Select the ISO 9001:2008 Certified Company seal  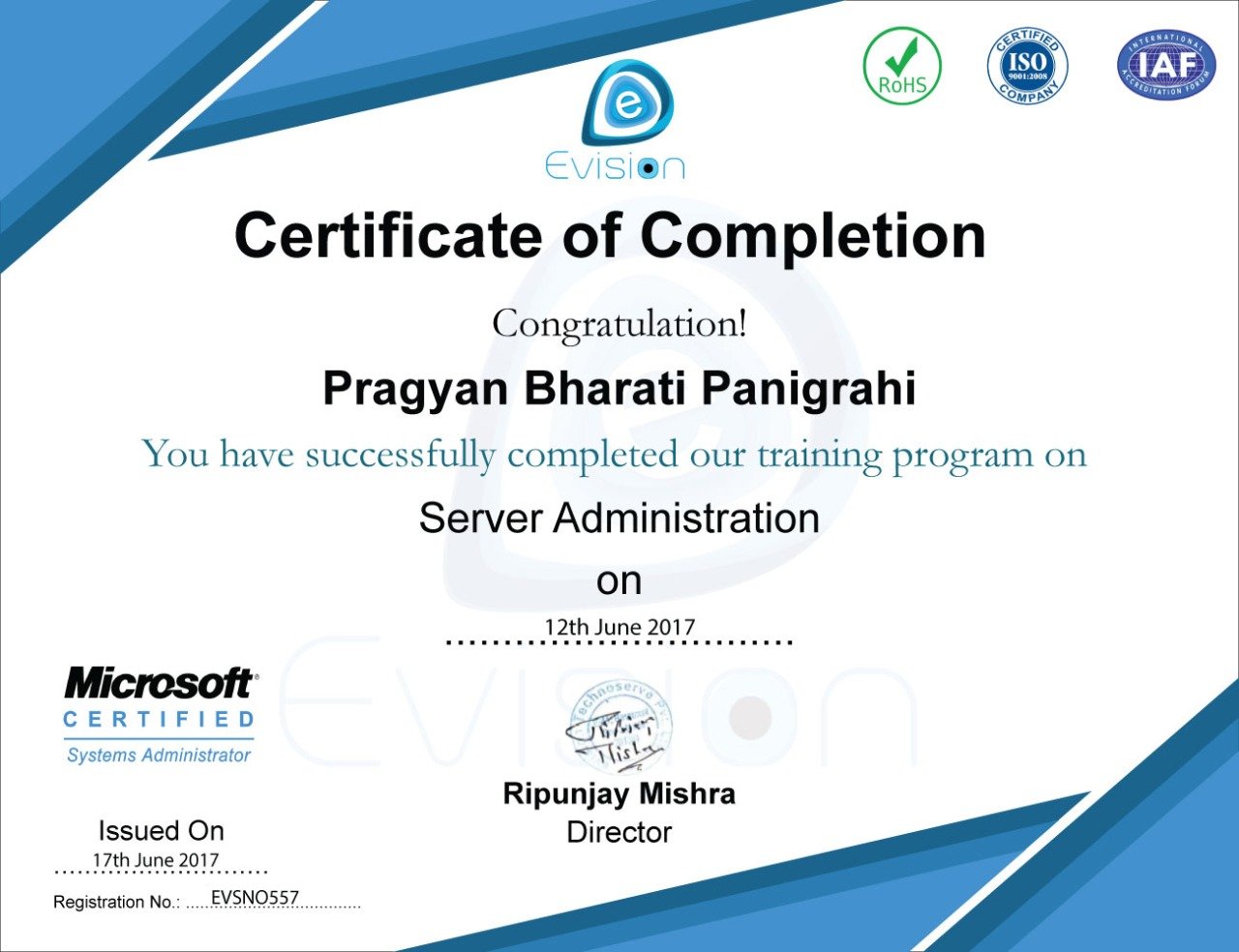1027,66
